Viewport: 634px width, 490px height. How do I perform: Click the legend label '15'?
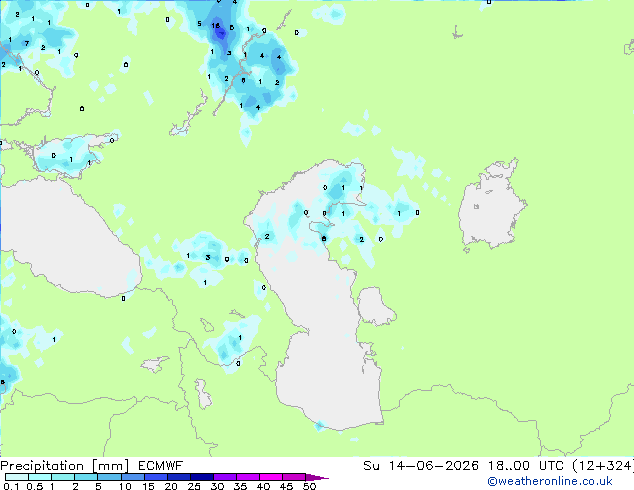click(x=148, y=486)
